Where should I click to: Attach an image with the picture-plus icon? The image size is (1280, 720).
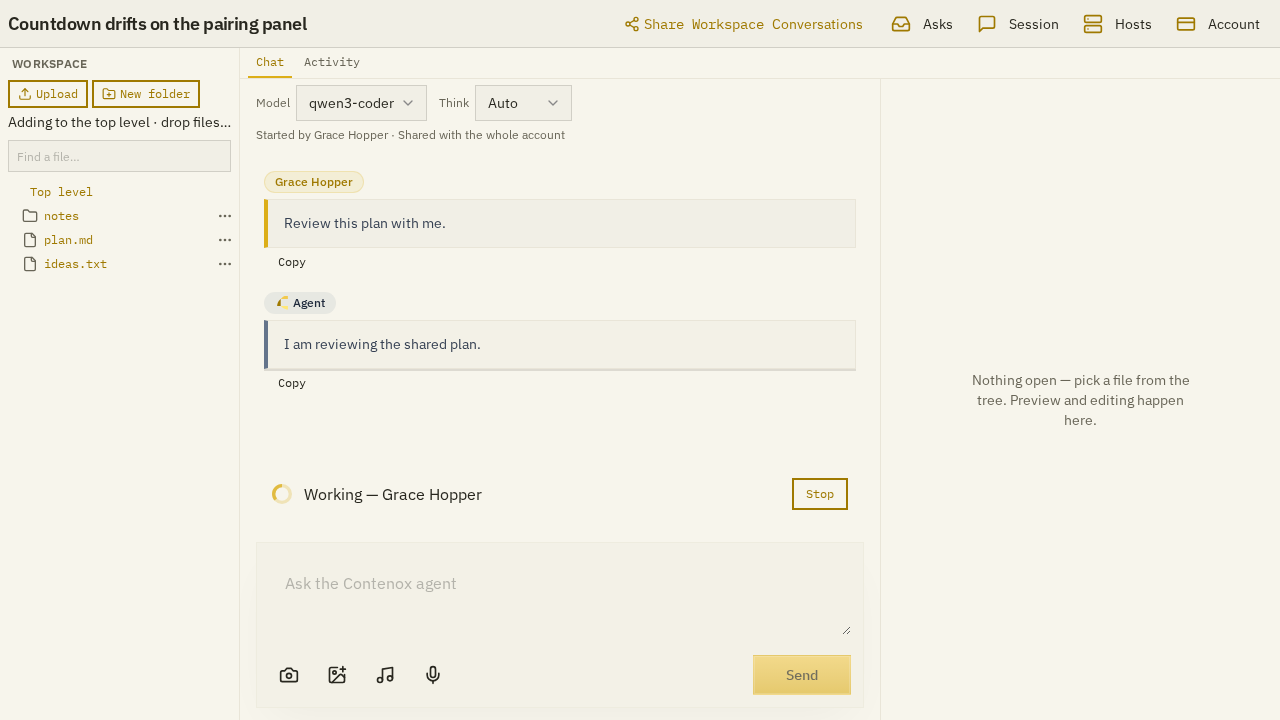[337, 675]
